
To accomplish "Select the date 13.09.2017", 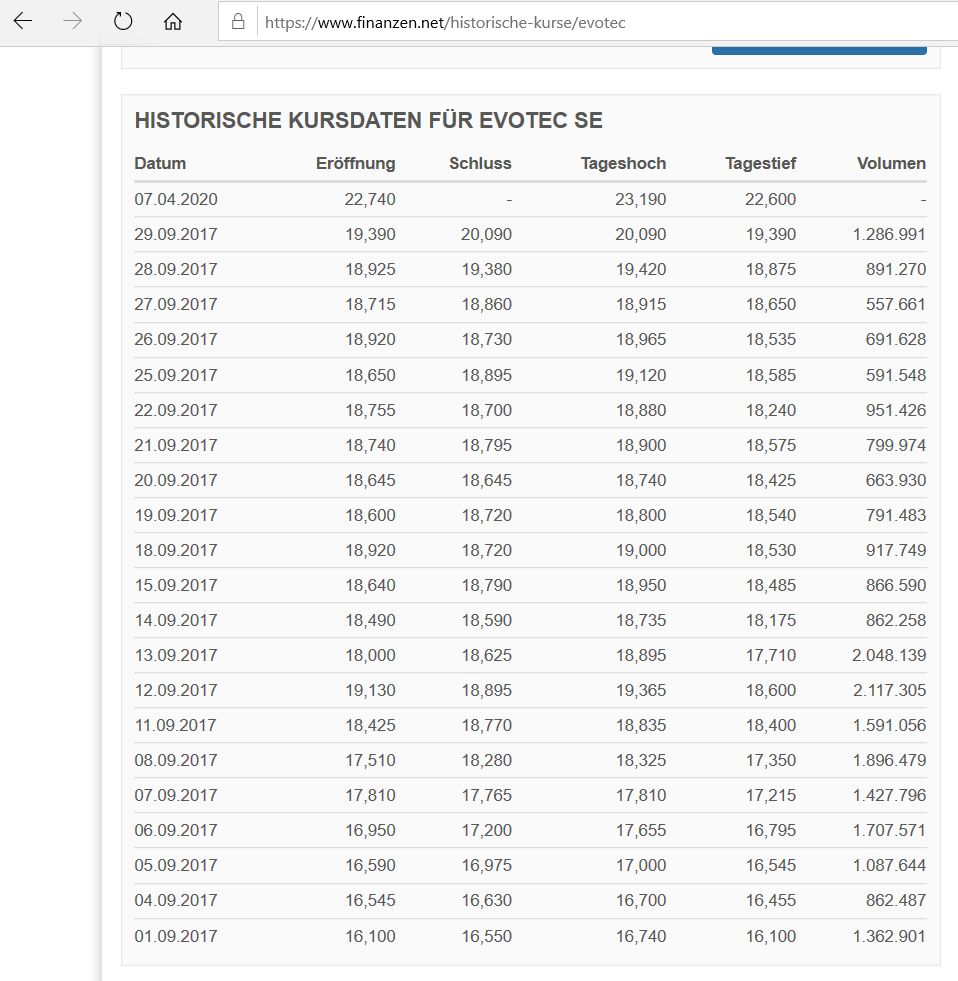I will click(176, 655).
